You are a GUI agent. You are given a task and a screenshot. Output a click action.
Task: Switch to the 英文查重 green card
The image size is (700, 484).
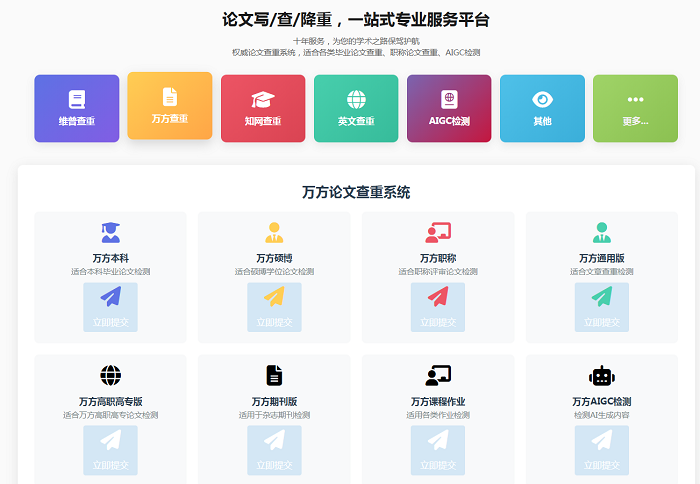(x=356, y=108)
